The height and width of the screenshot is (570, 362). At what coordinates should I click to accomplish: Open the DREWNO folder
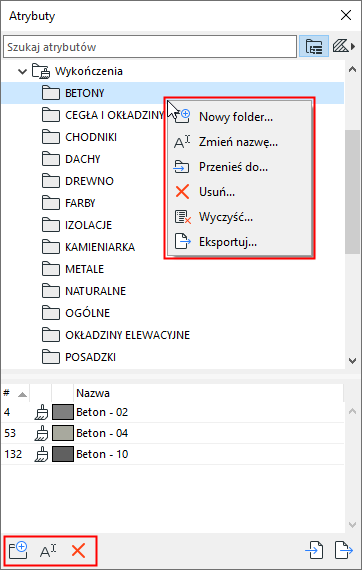89,181
